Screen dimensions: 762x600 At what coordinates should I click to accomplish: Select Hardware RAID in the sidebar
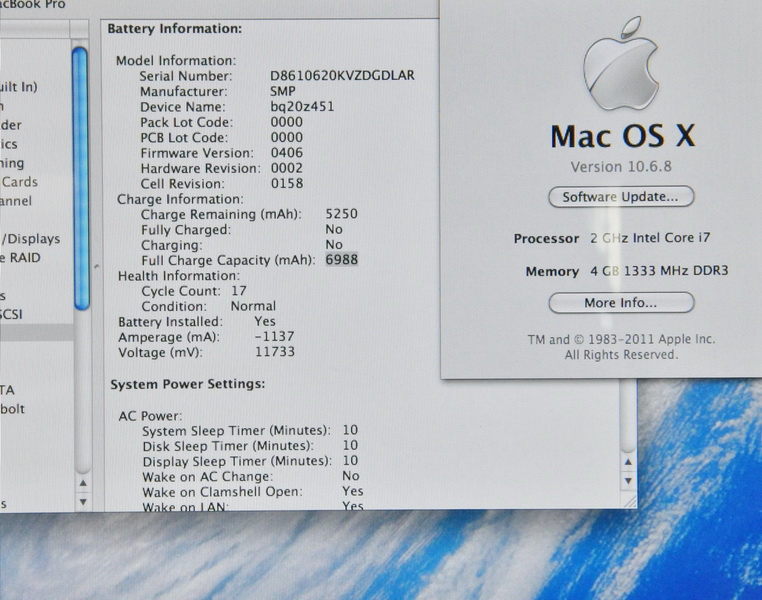[22, 258]
